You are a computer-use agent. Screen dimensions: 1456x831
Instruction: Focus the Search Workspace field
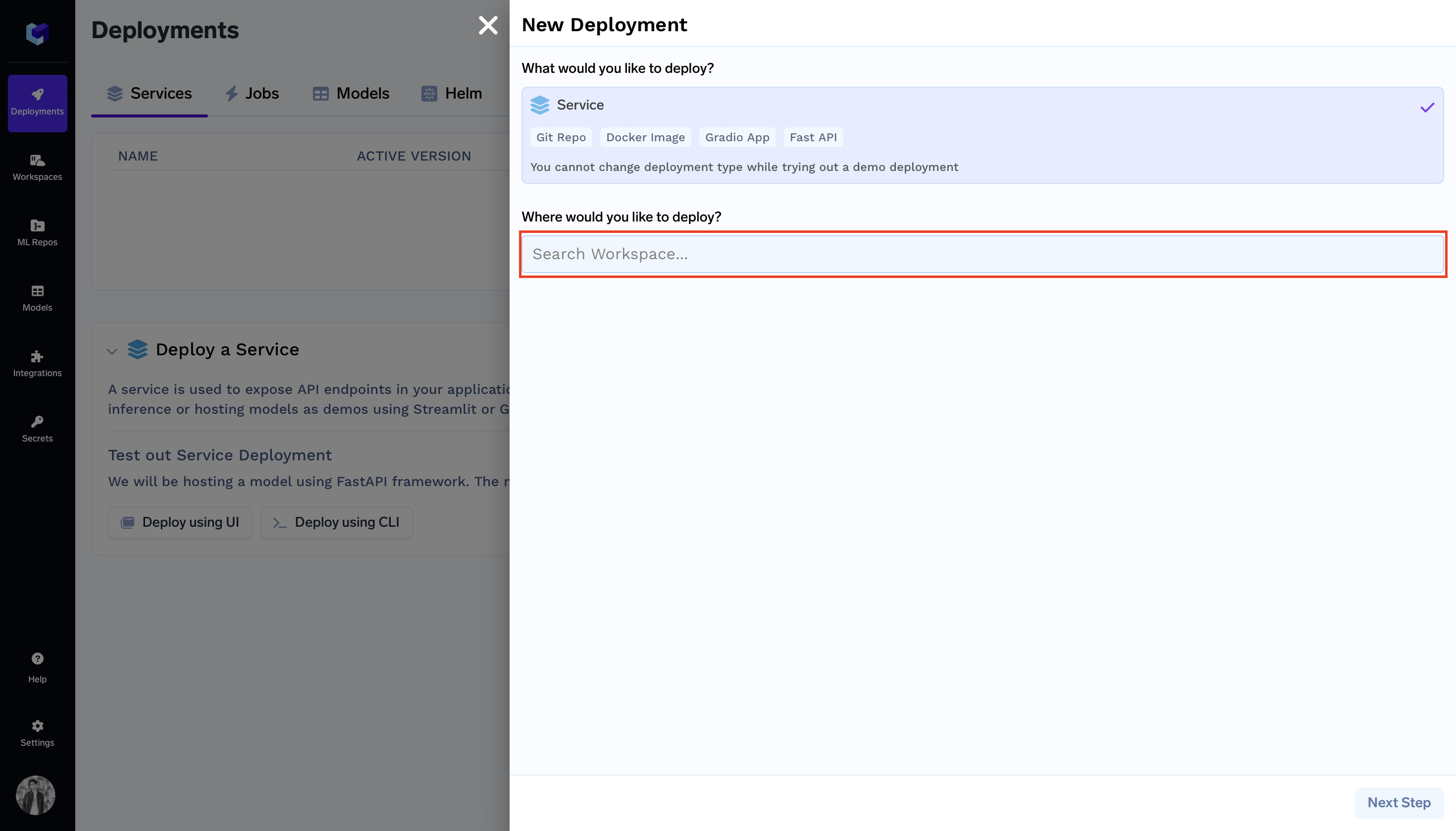click(982, 254)
